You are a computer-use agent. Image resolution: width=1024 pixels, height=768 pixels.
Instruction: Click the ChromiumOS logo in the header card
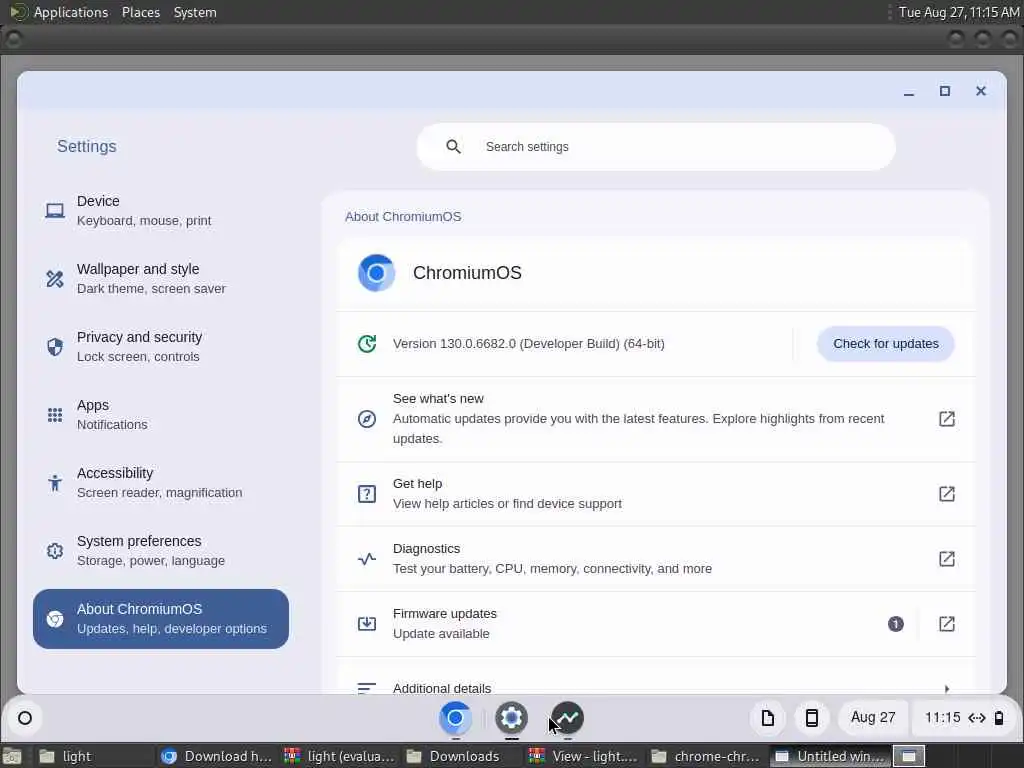376,273
